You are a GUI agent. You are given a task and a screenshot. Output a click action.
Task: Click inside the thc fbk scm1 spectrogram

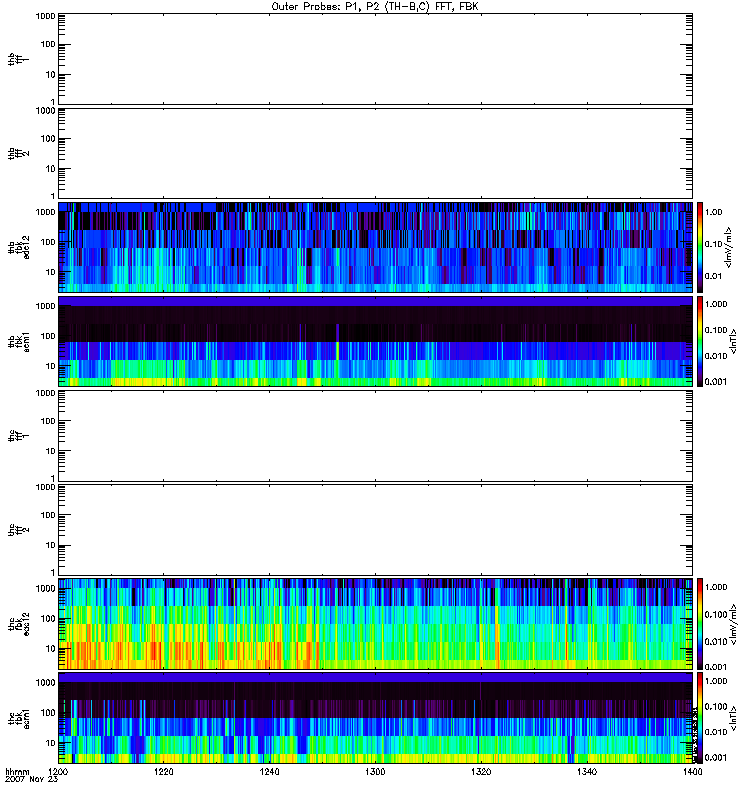[x=375, y=716]
